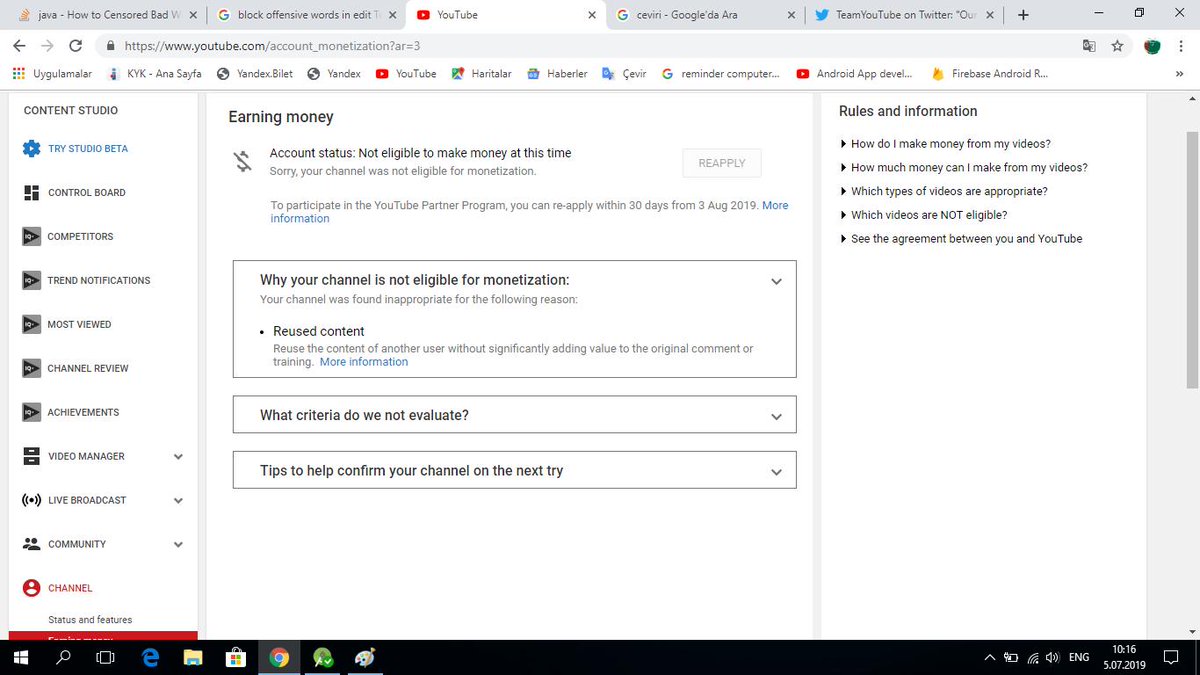Click the Channel person icon
This screenshot has width=1200, height=675.
(x=30, y=588)
